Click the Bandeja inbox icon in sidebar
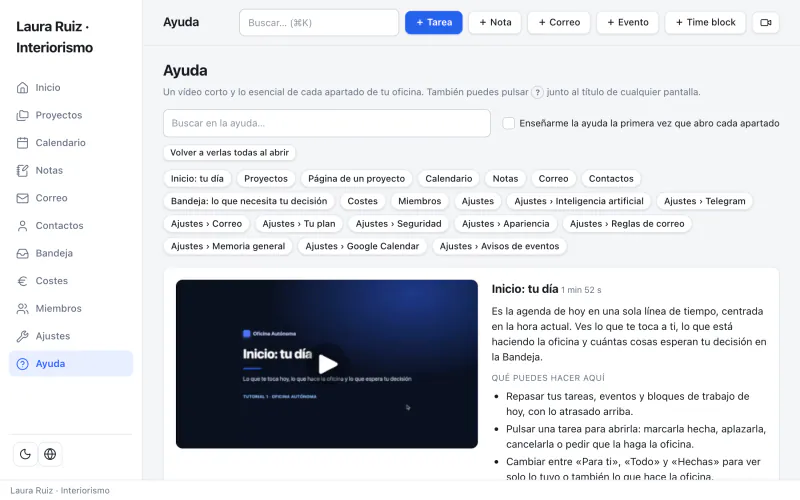Screen dimensions: 800x500 tap(22, 253)
